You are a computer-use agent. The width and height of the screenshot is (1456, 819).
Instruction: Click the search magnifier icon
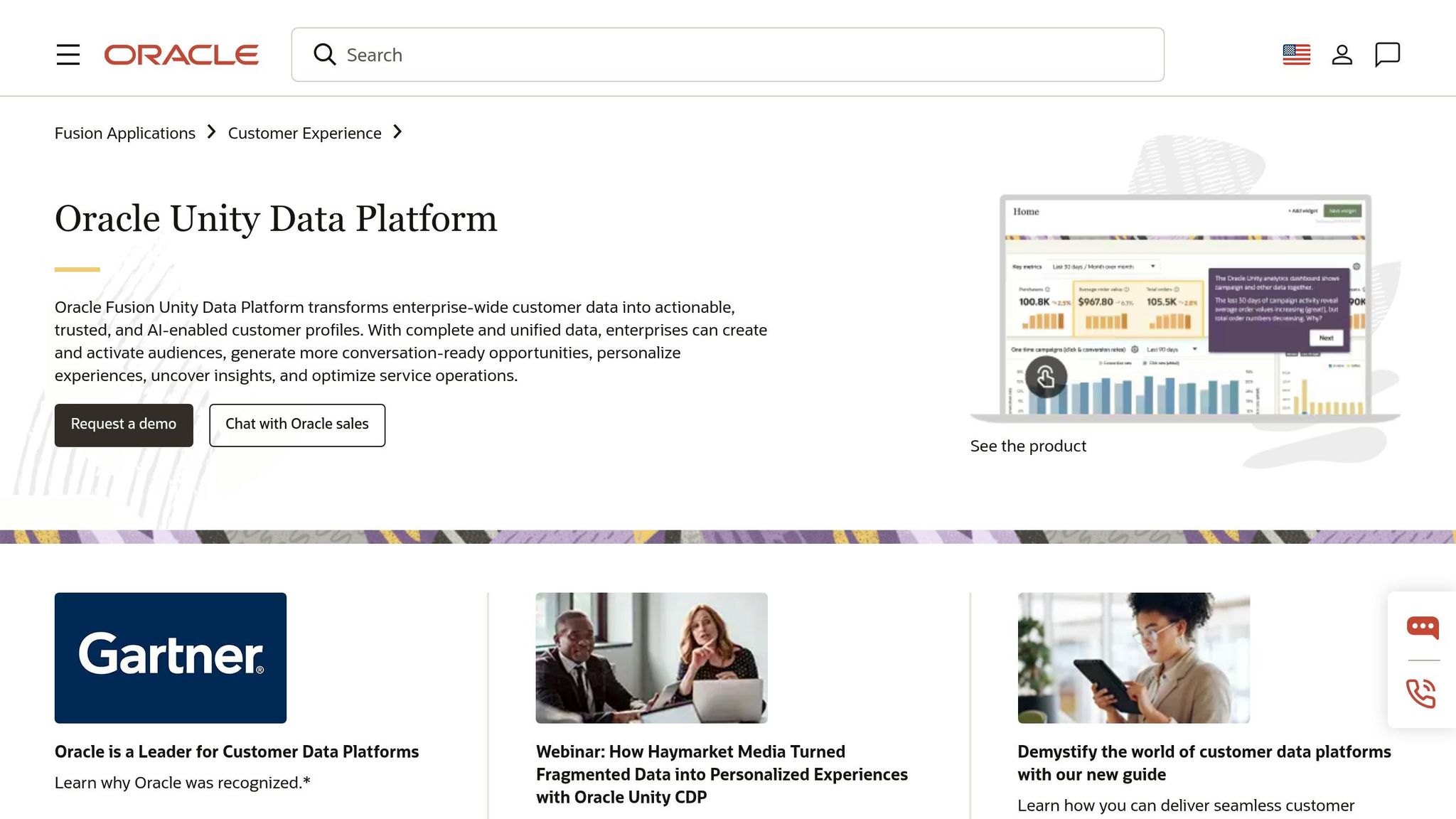[325, 55]
